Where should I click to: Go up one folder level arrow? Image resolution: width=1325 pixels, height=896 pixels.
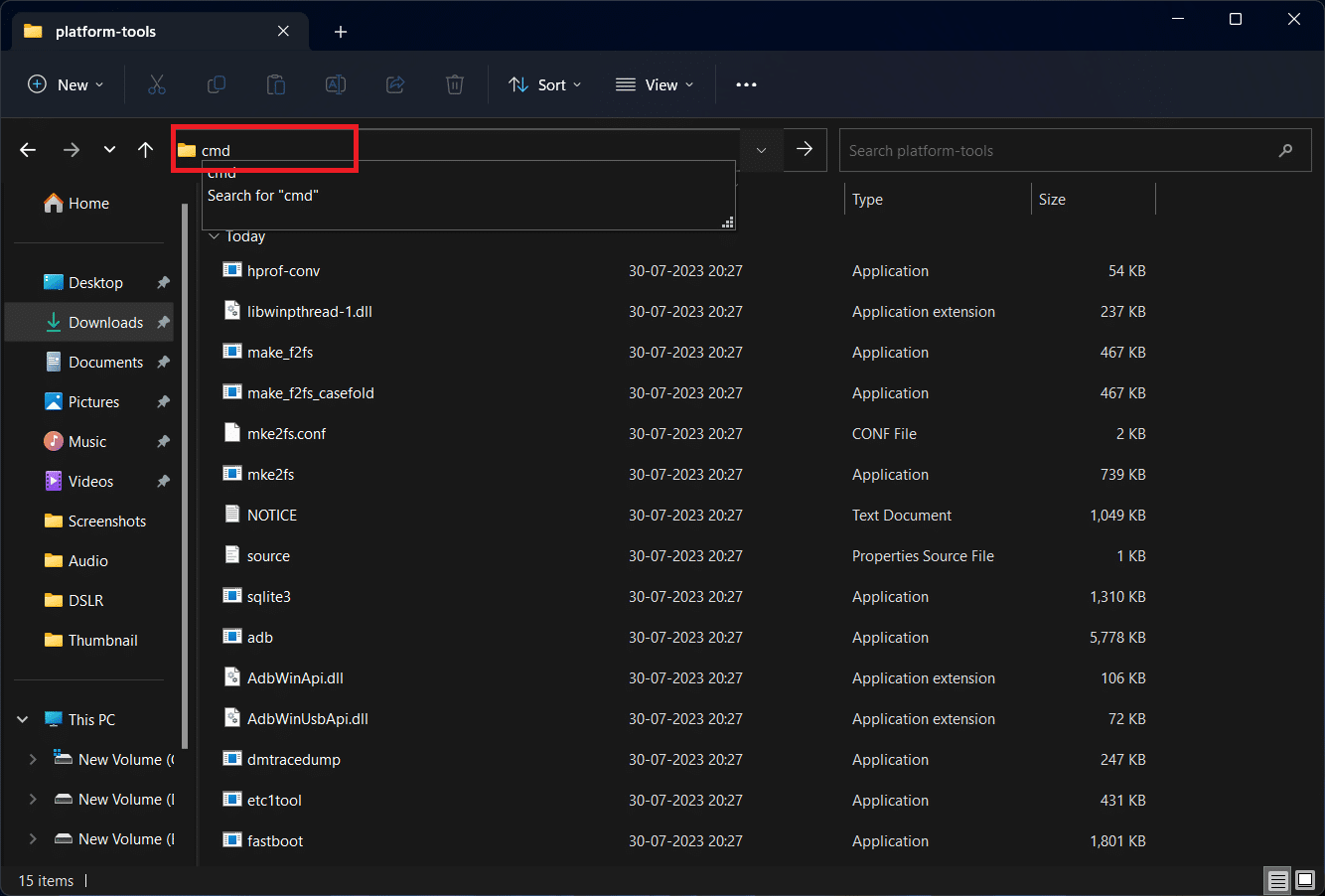[x=146, y=150]
